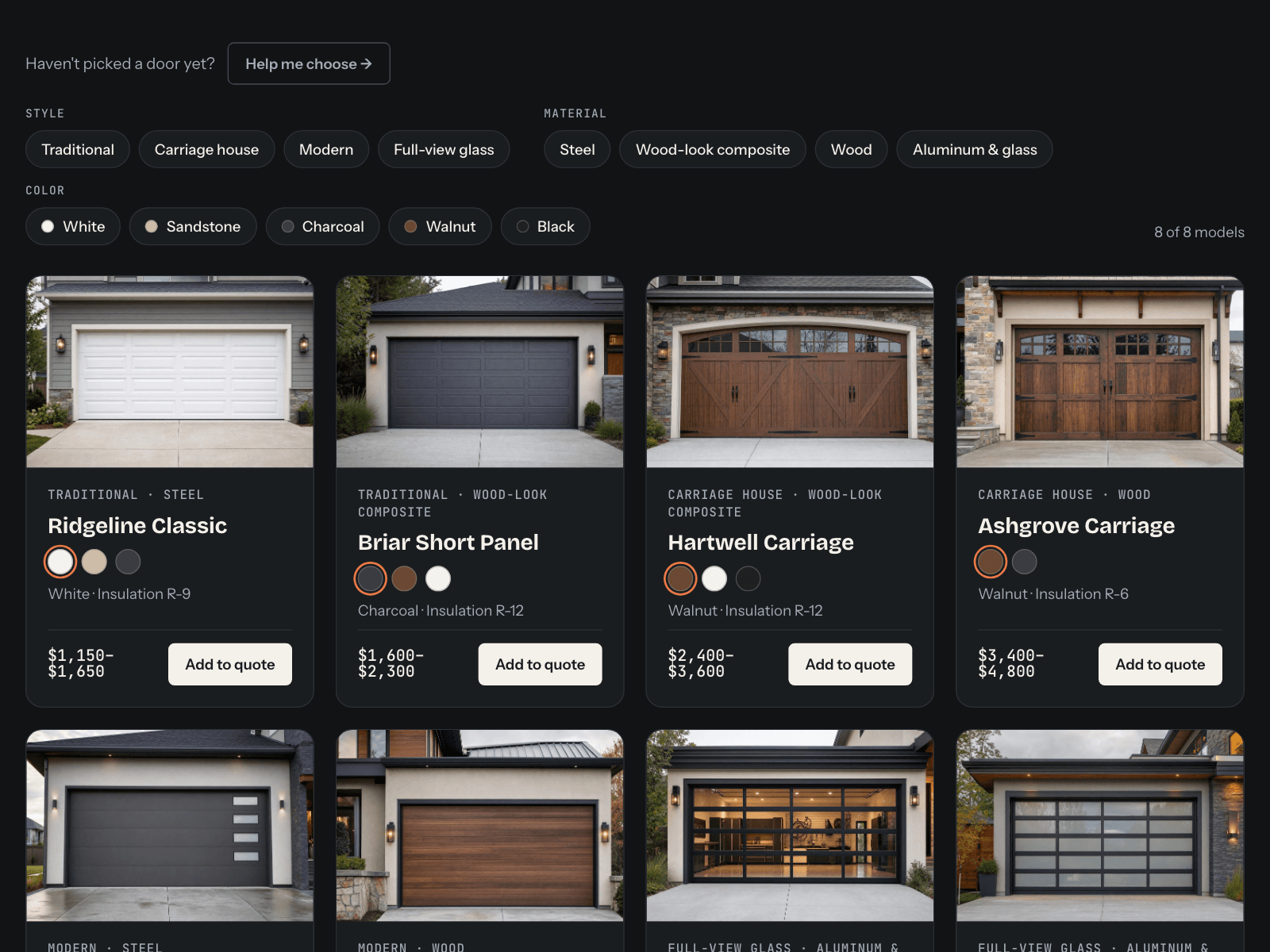Choose the White color filter
1270x952 pixels.
tap(73, 226)
